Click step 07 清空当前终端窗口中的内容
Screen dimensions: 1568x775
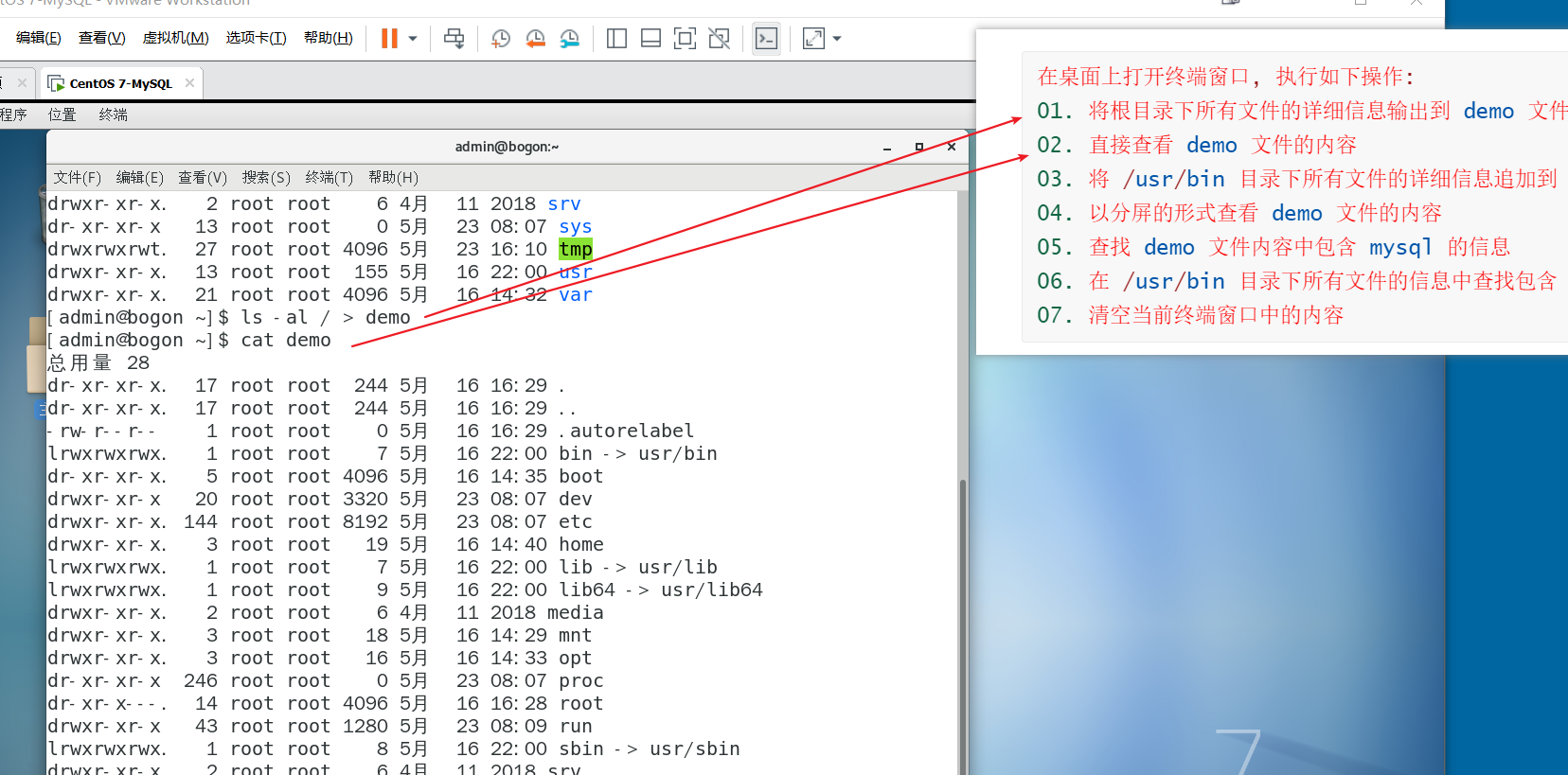[x=1190, y=315]
